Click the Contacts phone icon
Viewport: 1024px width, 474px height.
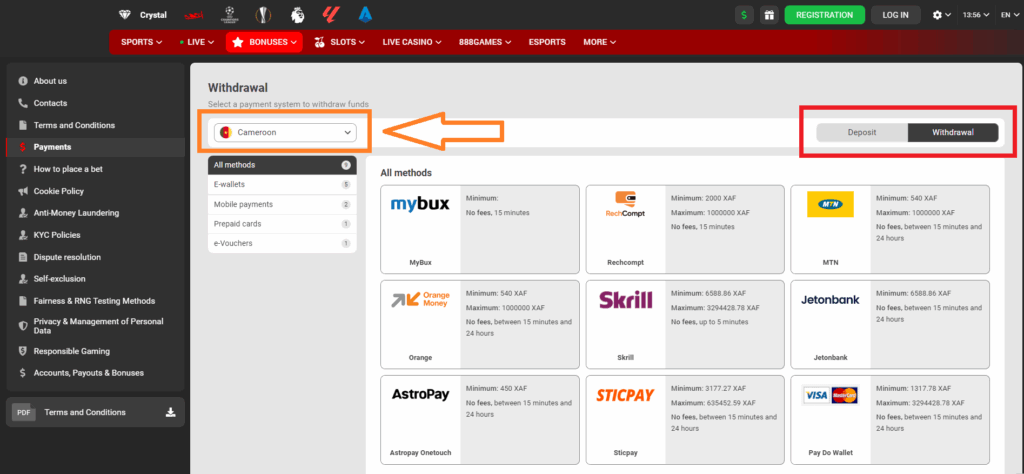pyautogui.click(x=23, y=103)
